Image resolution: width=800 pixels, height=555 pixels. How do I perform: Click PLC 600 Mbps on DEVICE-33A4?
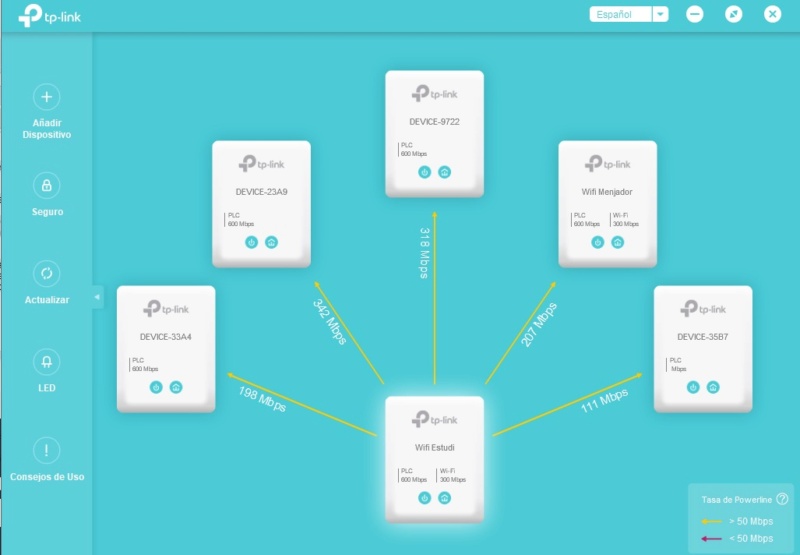click(x=144, y=365)
